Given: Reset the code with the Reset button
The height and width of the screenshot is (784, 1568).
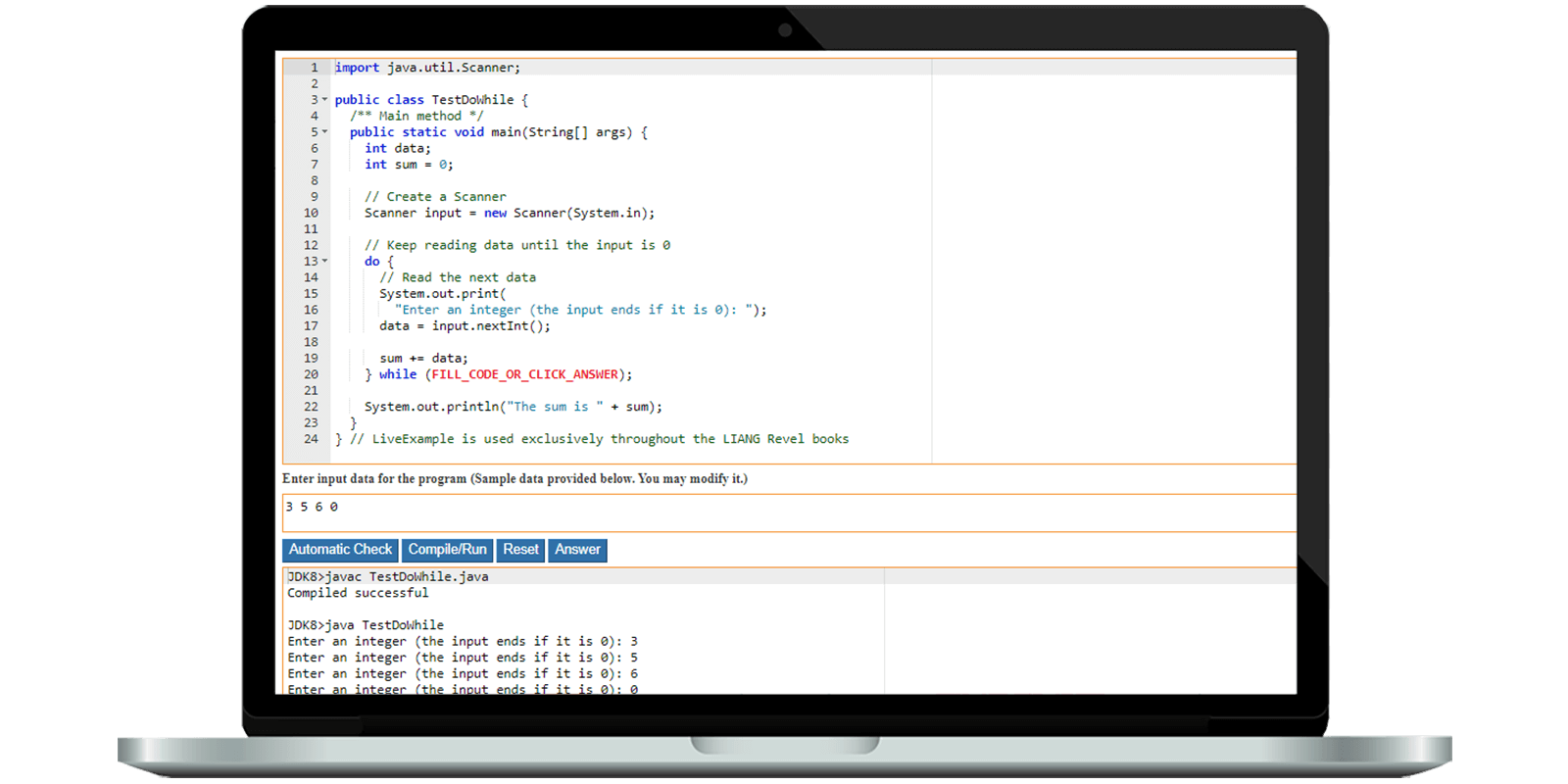Looking at the screenshot, I should tap(520, 550).
